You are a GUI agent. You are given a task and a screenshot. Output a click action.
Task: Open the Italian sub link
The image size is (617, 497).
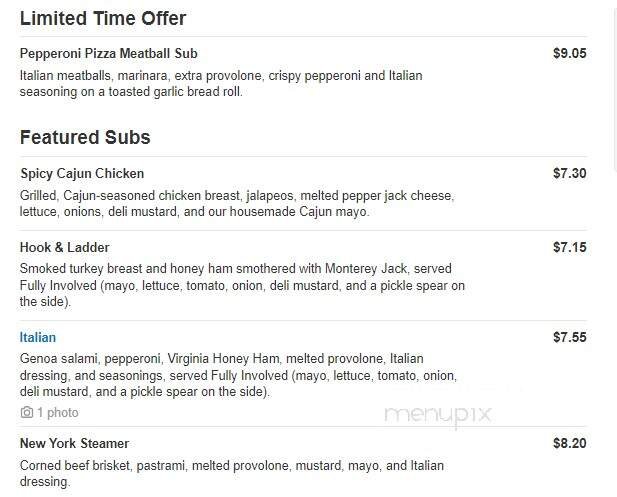coord(38,338)
